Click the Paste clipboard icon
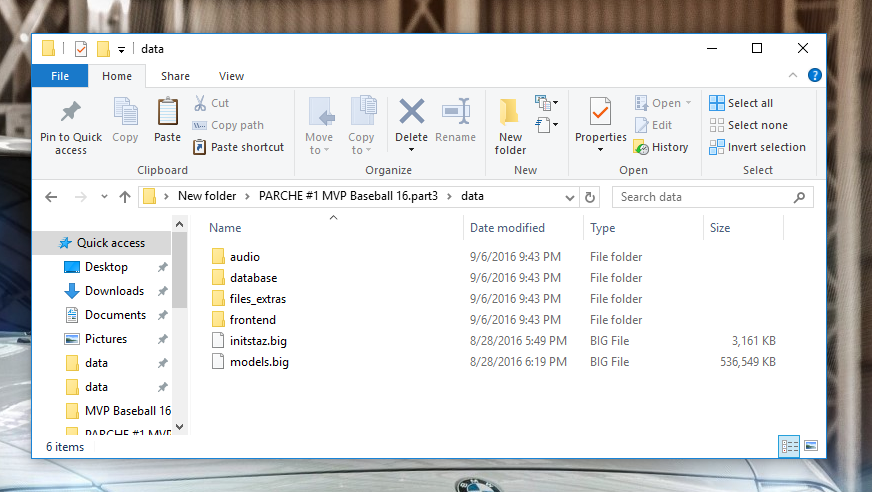872x492 pixels. (x=167, y=112)
